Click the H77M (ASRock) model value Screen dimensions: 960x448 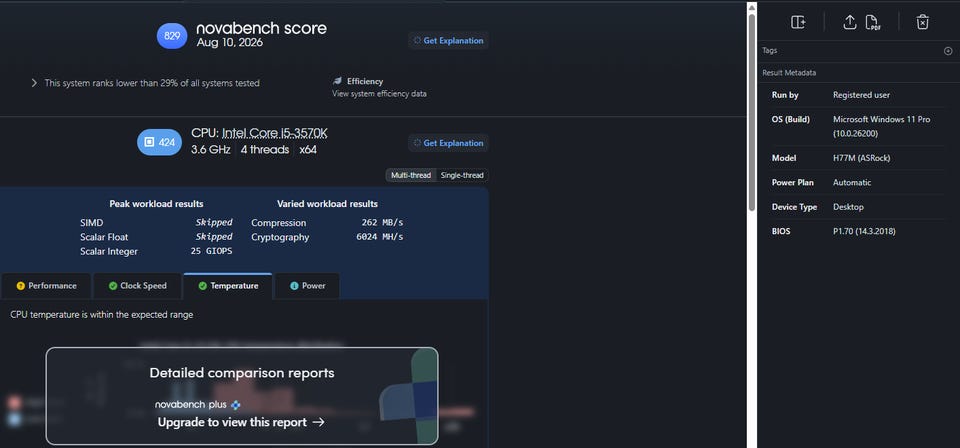861,158
